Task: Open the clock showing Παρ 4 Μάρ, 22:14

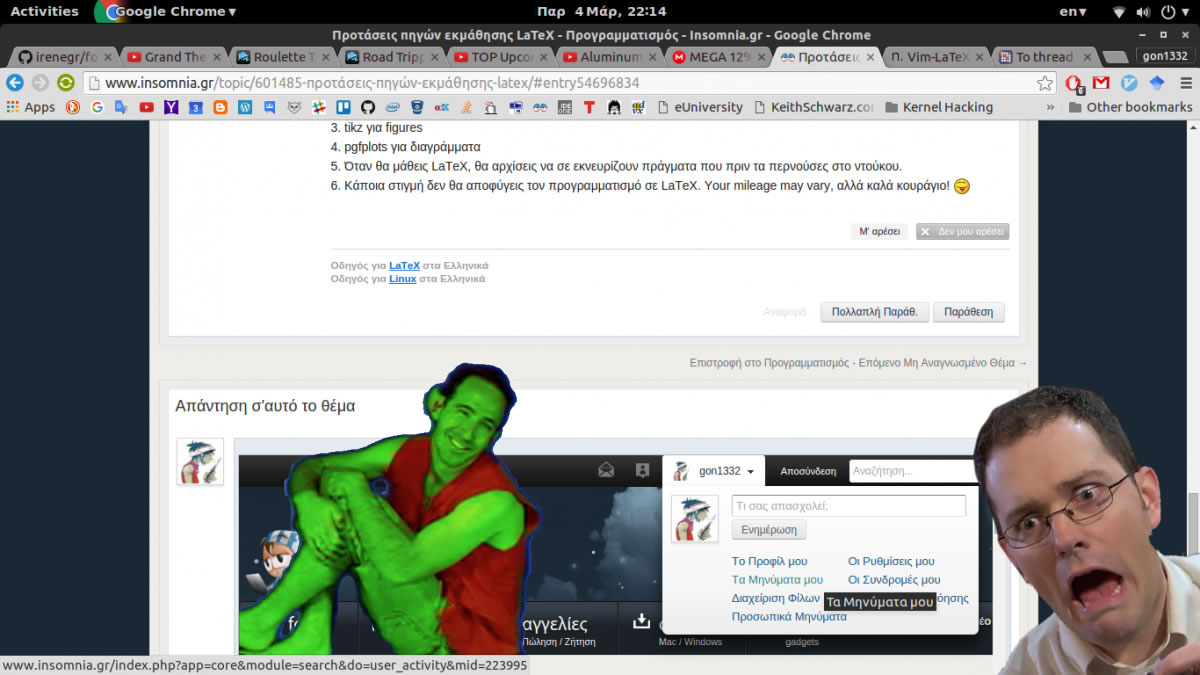Action: (x=601, y=11)
